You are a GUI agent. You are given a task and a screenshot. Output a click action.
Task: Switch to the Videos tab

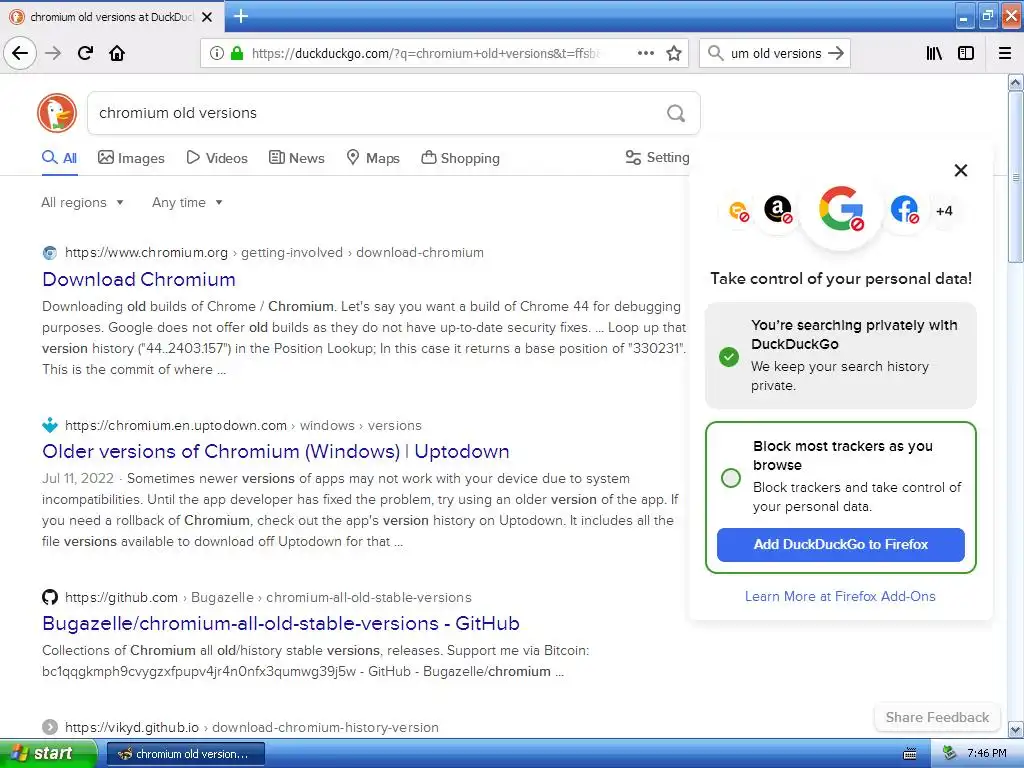(x=217, y=158)
